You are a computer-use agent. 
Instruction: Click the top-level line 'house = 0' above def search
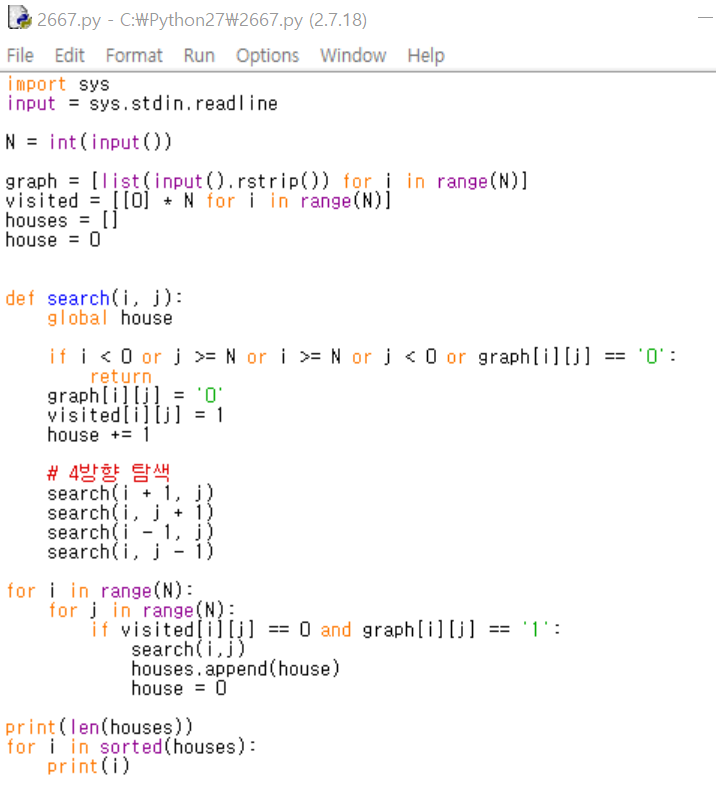click(x=53, y=239)
